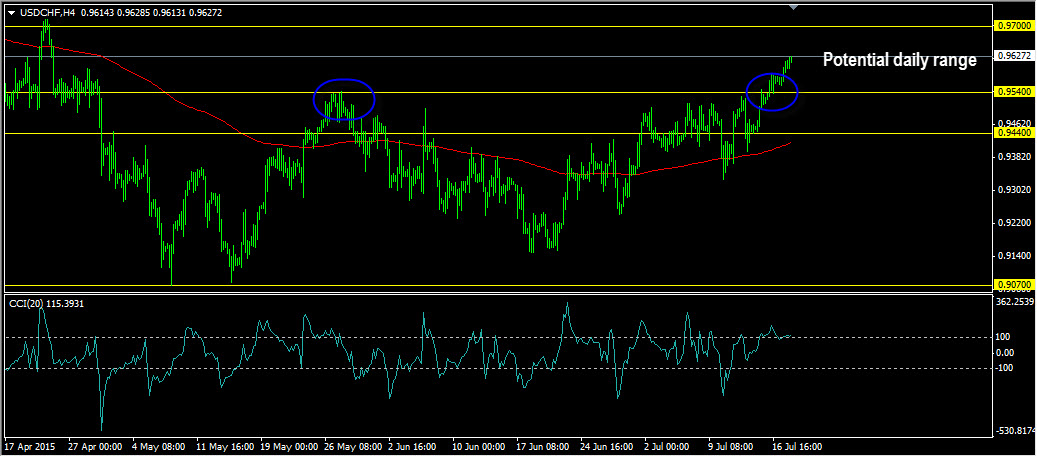Screen dimensions: 1037x457
Task: Select the 'Potential daily range' text label
Action: coord(899,60)
